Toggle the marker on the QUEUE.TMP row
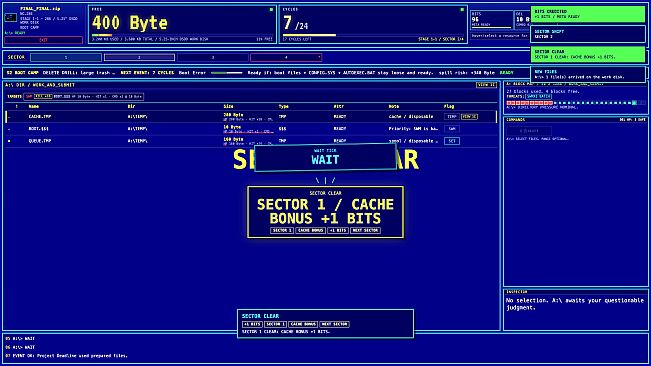The width and height of the screenshot is (651, 366). point(10,141)
